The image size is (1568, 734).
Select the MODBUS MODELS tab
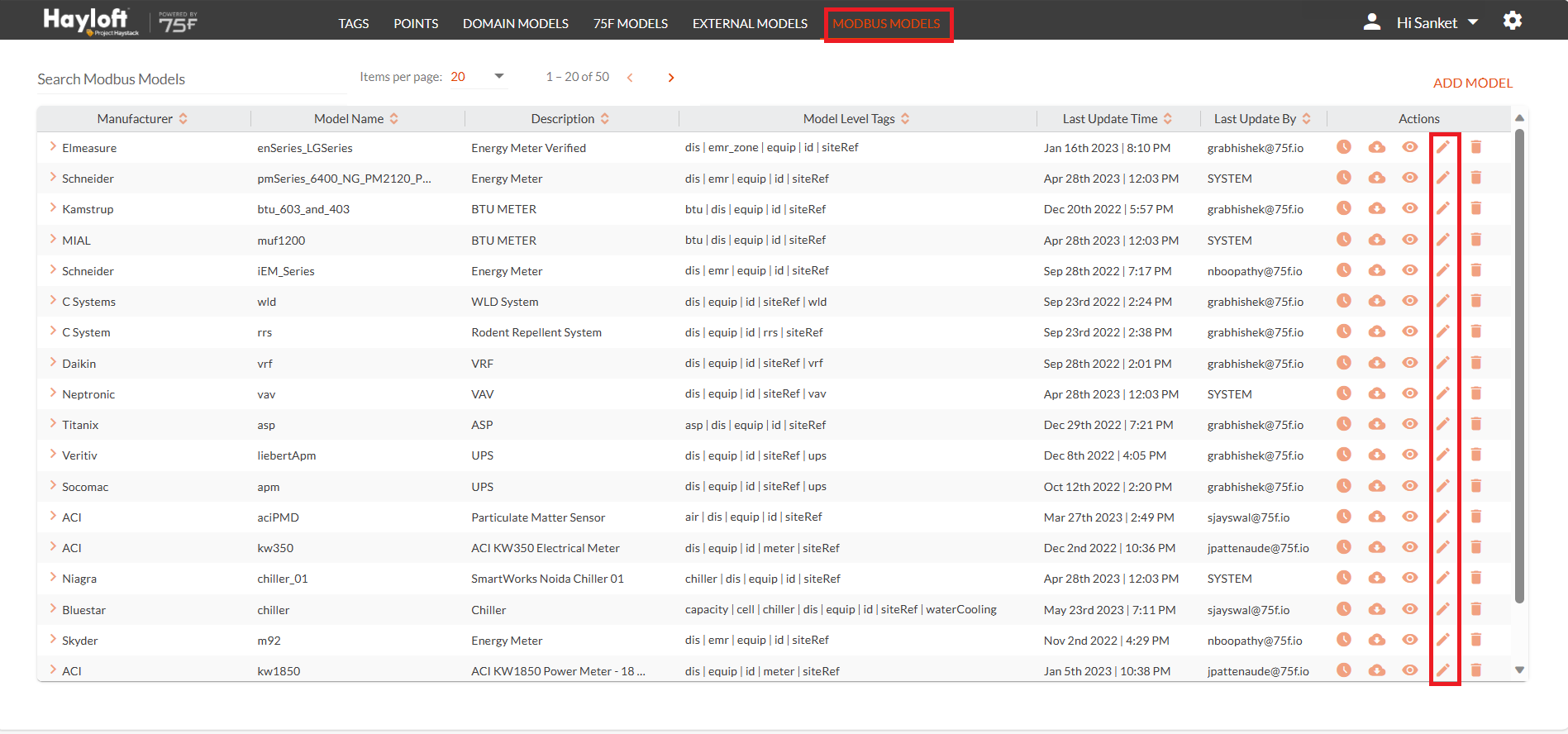(x=887, y=23)
